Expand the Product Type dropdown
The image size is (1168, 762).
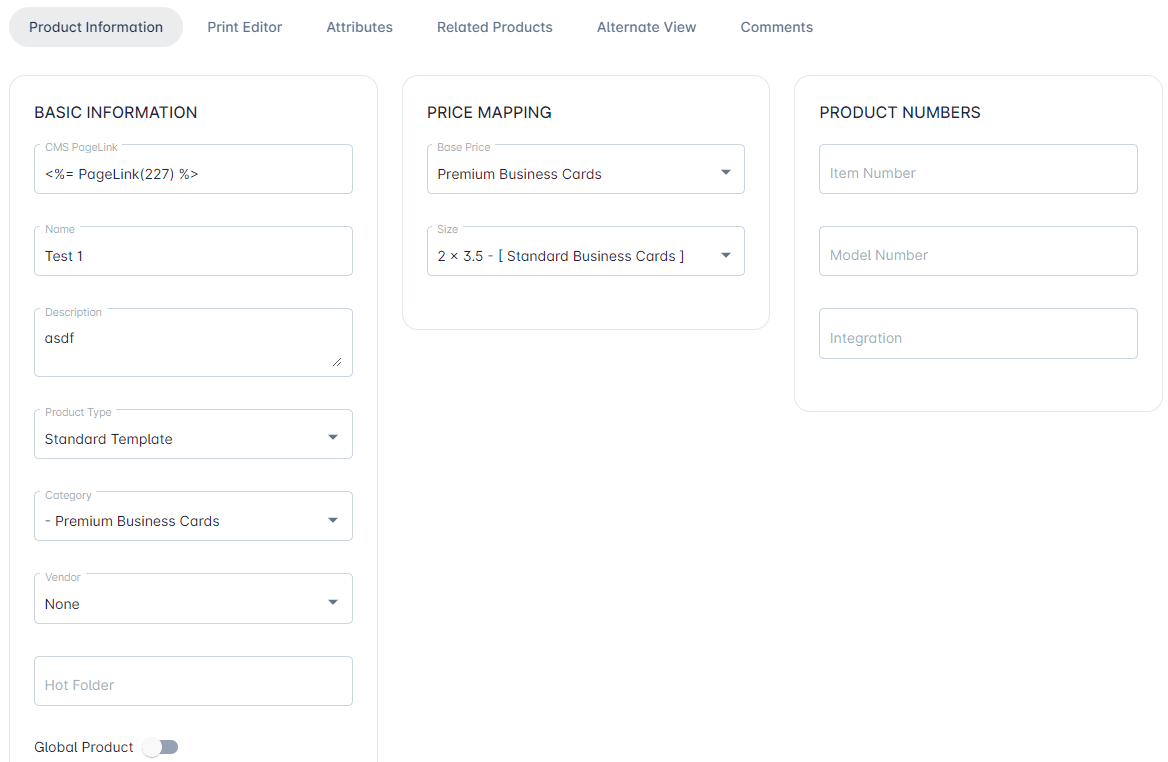[x=193, y=438]
